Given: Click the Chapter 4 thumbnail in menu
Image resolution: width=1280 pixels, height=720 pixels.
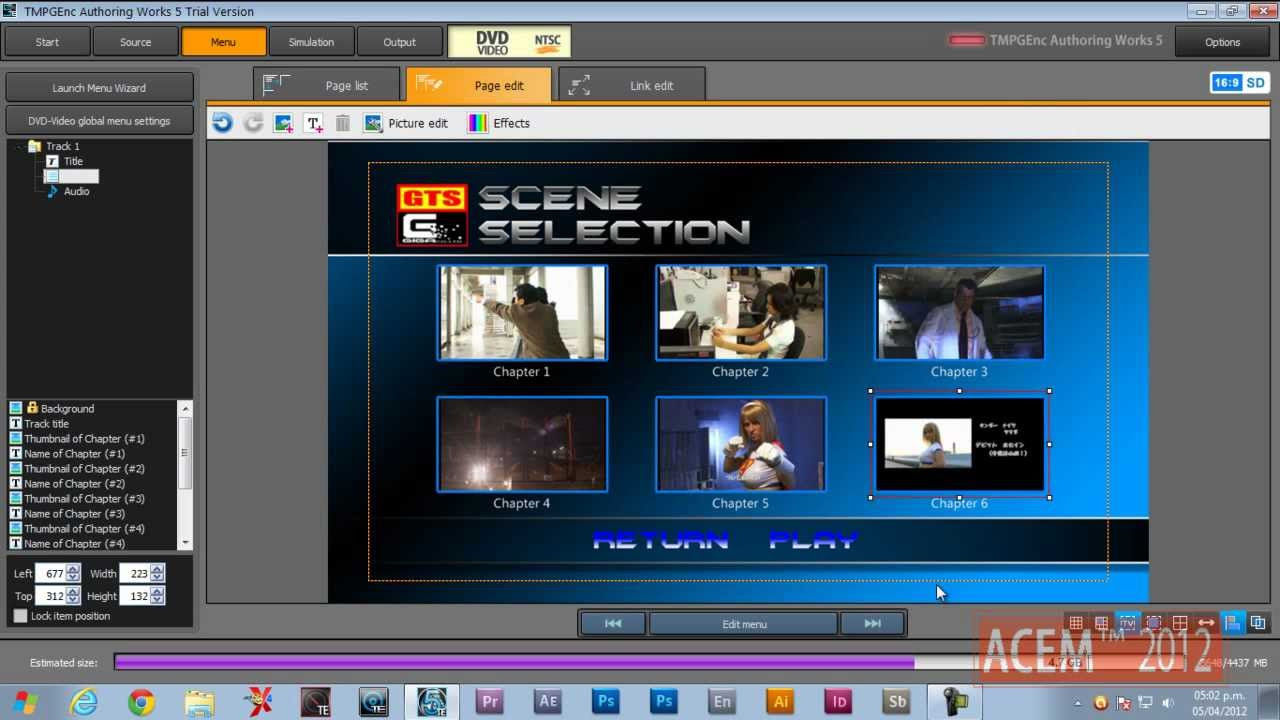Looking at the screenshot, I should click(522, 445).
